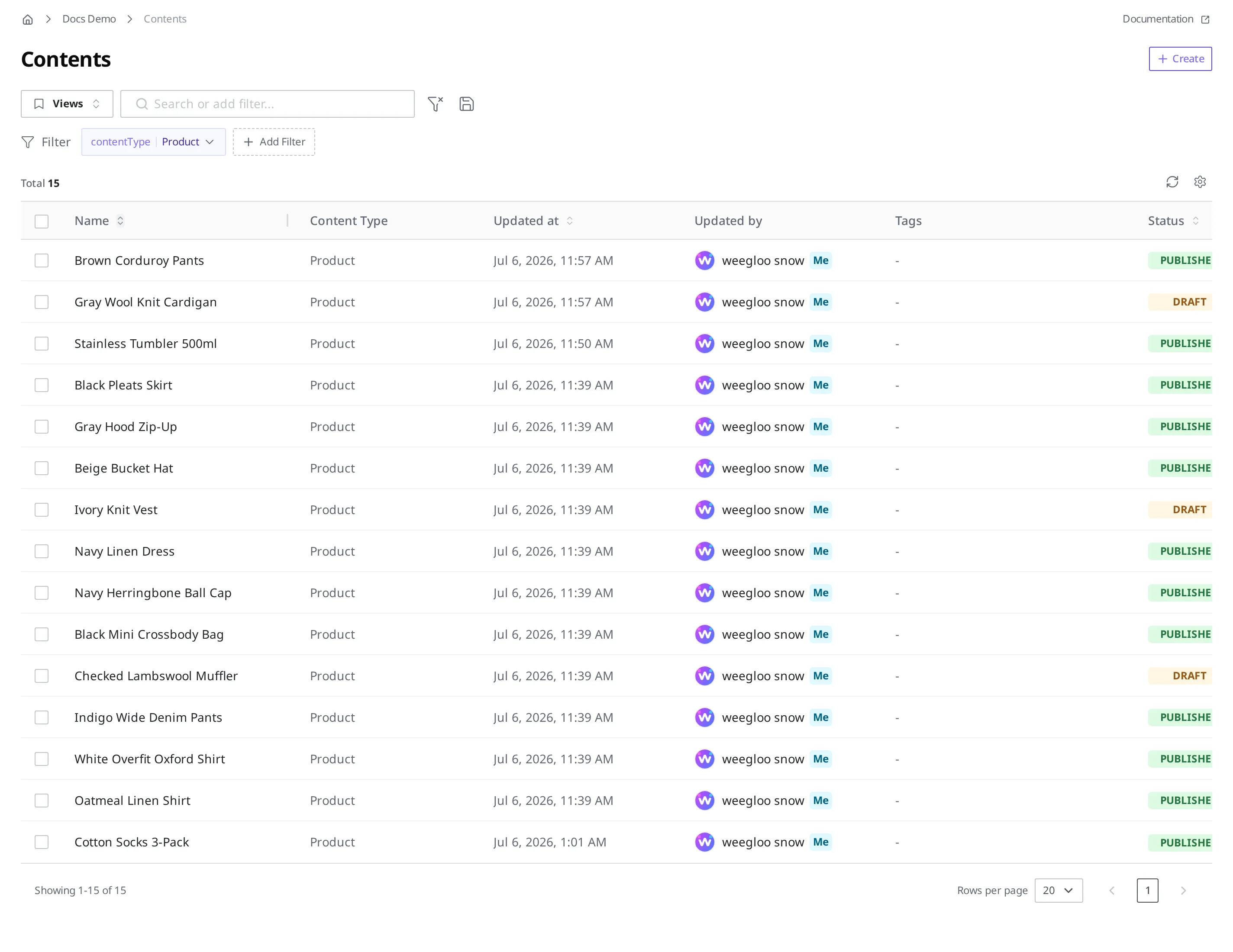Screen dimensions: 1233x952
Task: Click into Search or add filter field
Action: pyautogui.click(x=268, y=104)
